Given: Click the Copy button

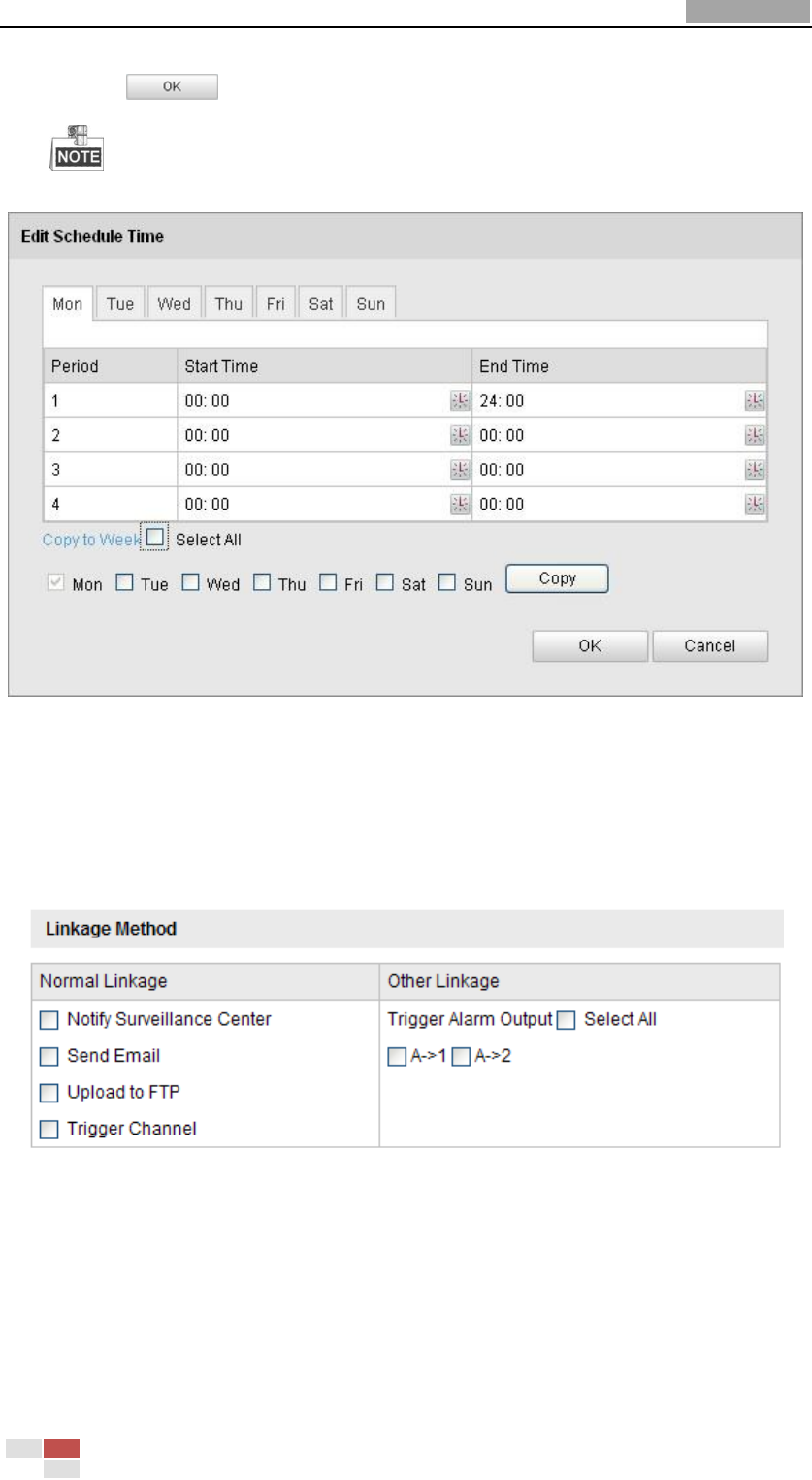Looking at the screenshot, I should pos(557,578).
